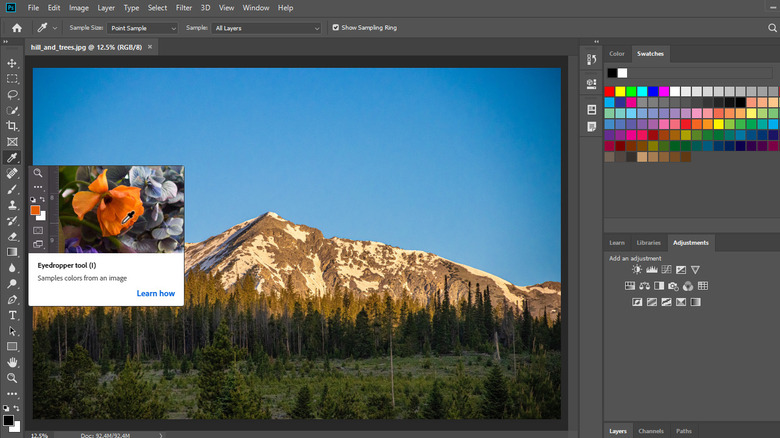This screenshot has height=438, width=780.
Task: Open the Sample Size dropdown
Action: point(144,28)
